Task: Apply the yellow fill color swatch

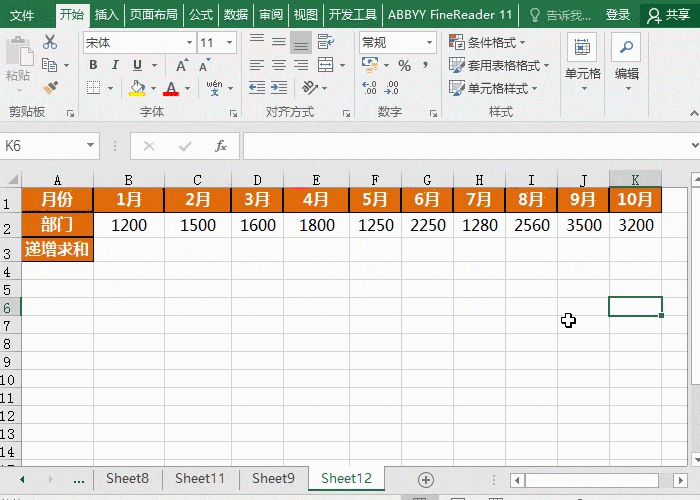Action: coord(137,88)
